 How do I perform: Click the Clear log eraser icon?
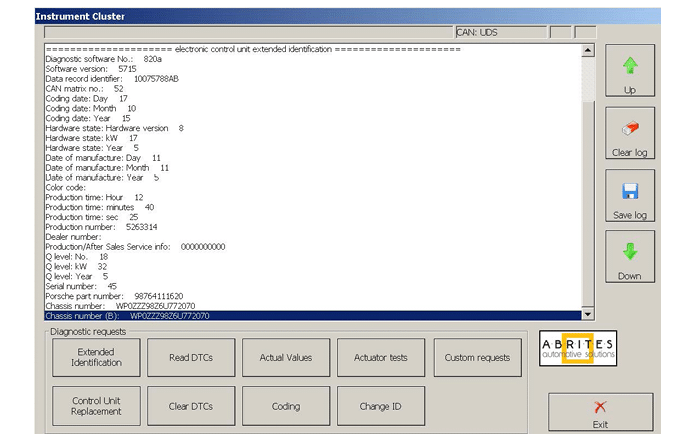pyautogui.click(x=630, y=129)
